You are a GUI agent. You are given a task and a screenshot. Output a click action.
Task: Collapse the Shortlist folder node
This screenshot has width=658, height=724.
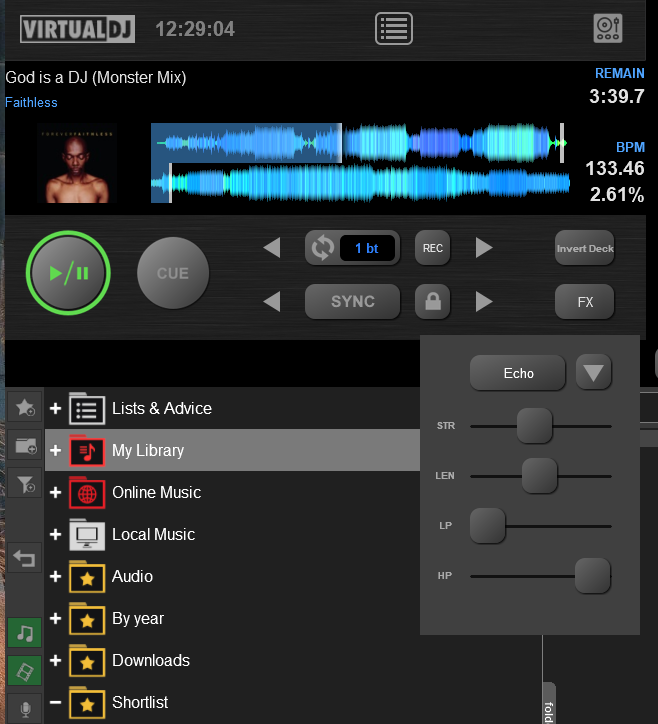[55, 702]
